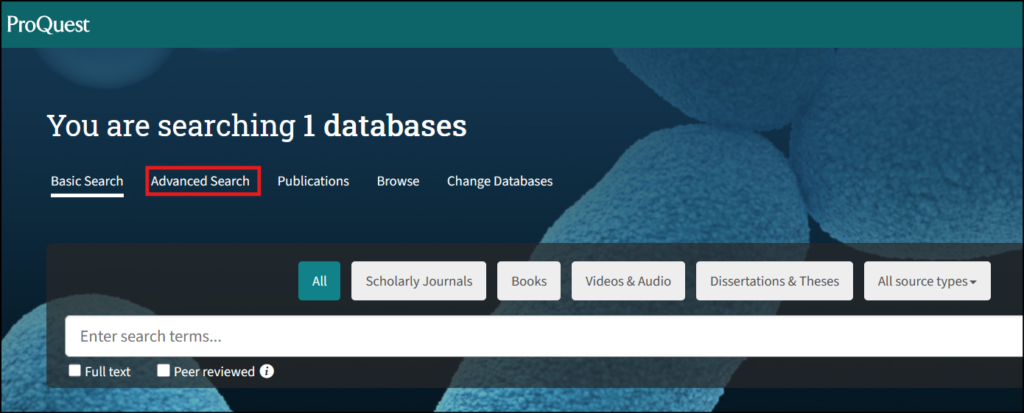
Task: Open the Publications tab
Action: pyautogui.click(x=313, y=181)
